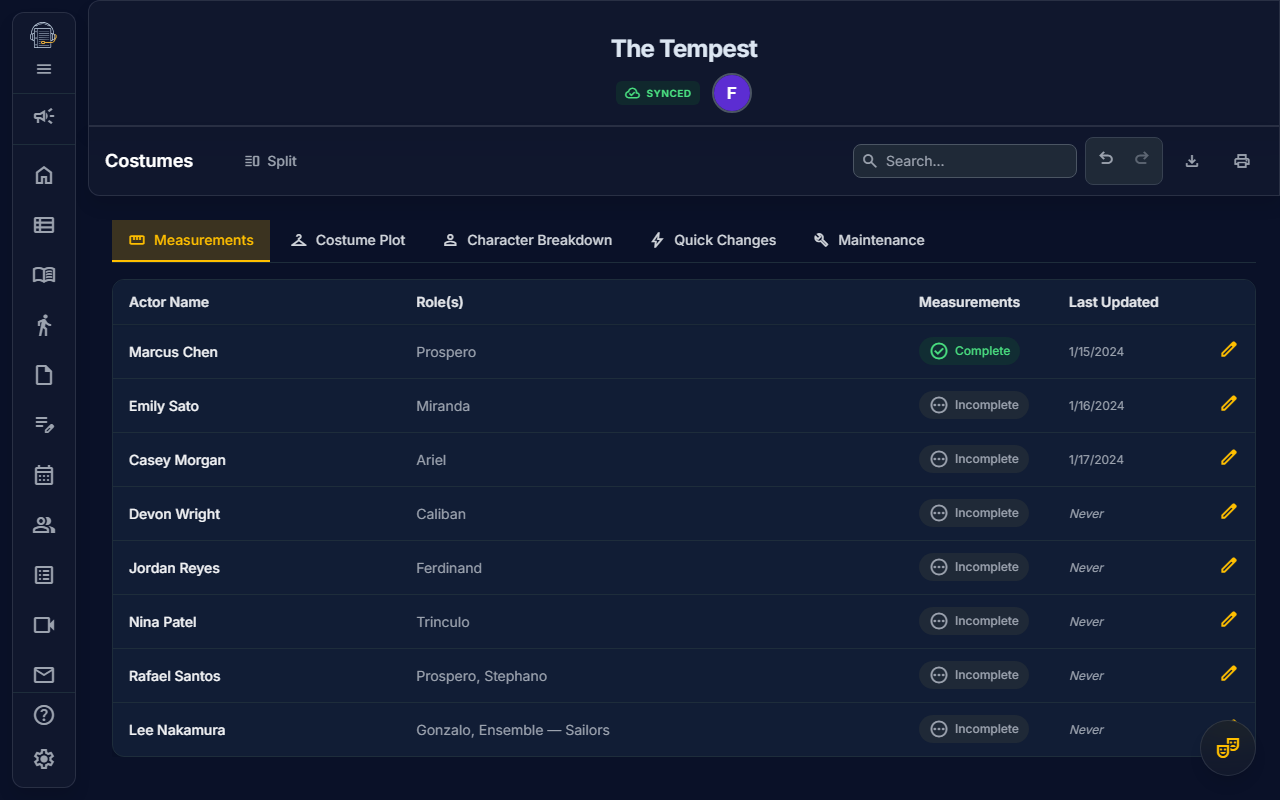Go to home via sidebar icon
Viewport: 1280px width, 800px height.
[44, 176]
